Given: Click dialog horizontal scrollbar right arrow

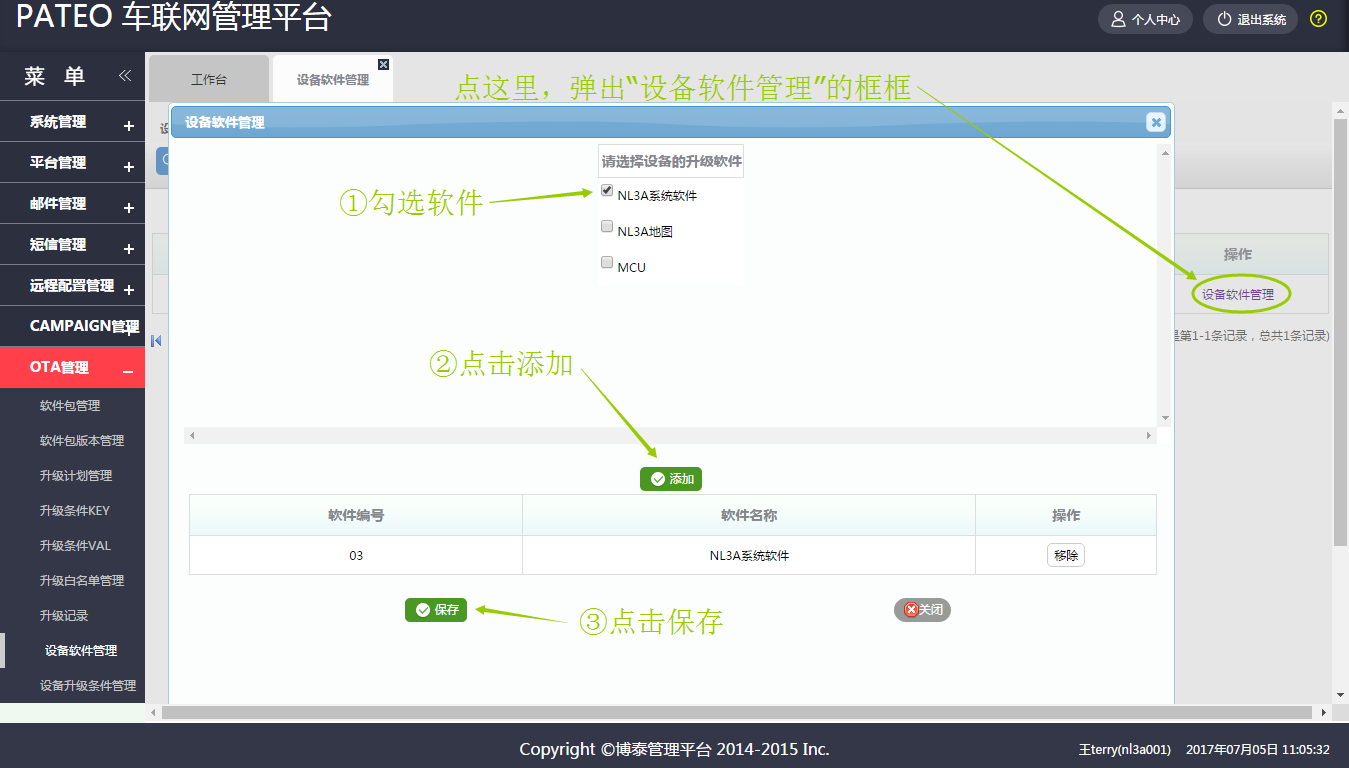Looking at the screenshot, I should (1149, 436).
